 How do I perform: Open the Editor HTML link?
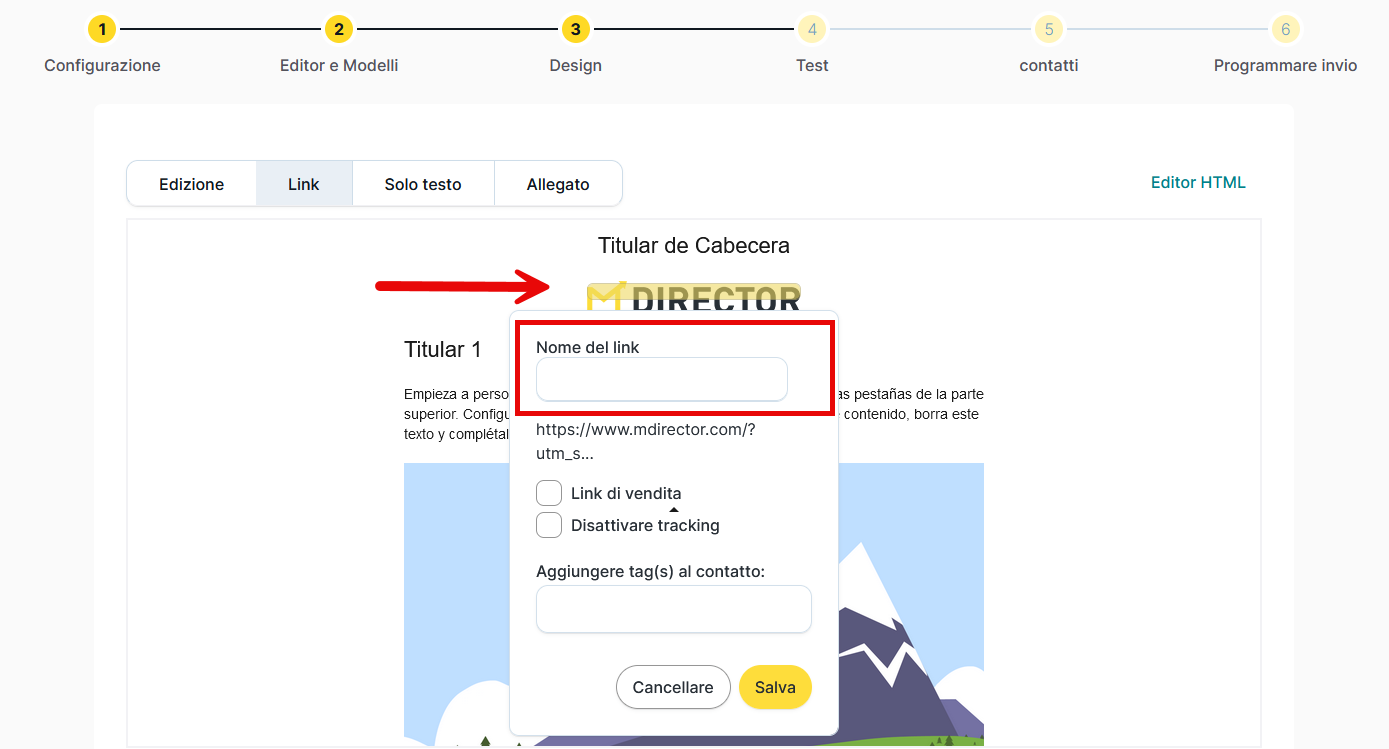tap(1198, 182)
